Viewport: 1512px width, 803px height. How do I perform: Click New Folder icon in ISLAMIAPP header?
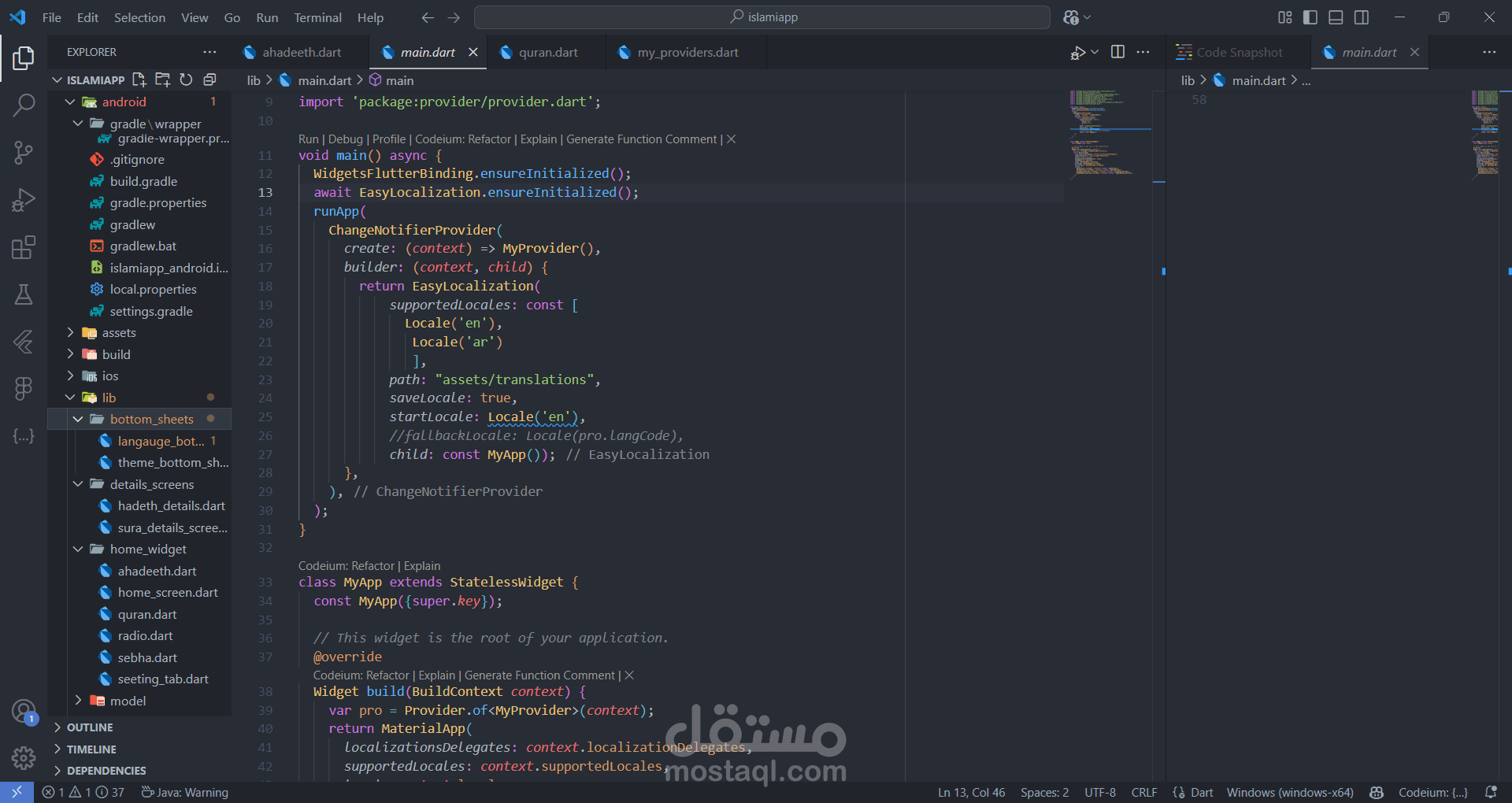tap(163, 80)
